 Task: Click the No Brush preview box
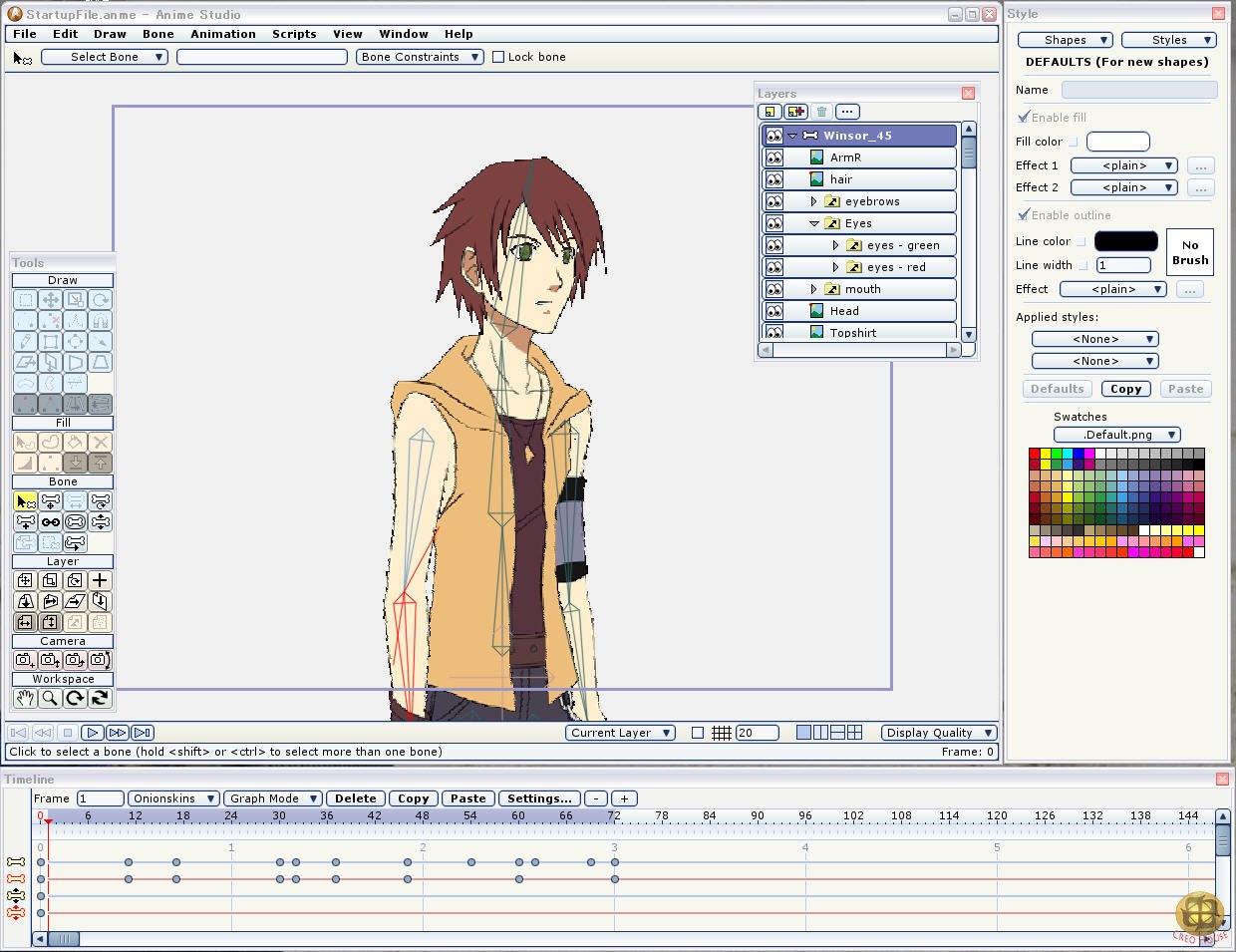(x=1190, y=252)
